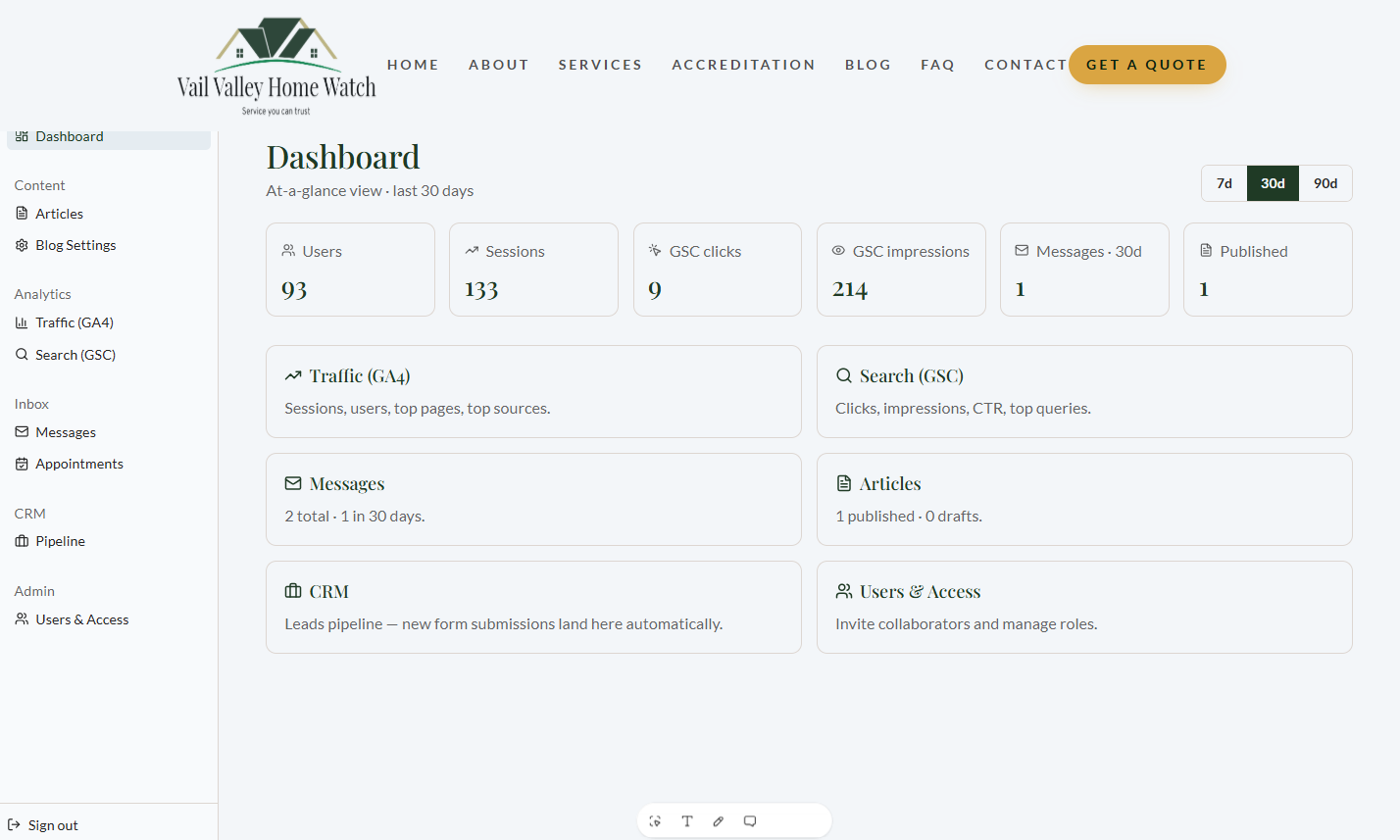Click the eye icon on GSC impressions tile
Image resolution: width=1400 pixels, height=840 pixels.
pyautogui.click(x=838, y=251)
